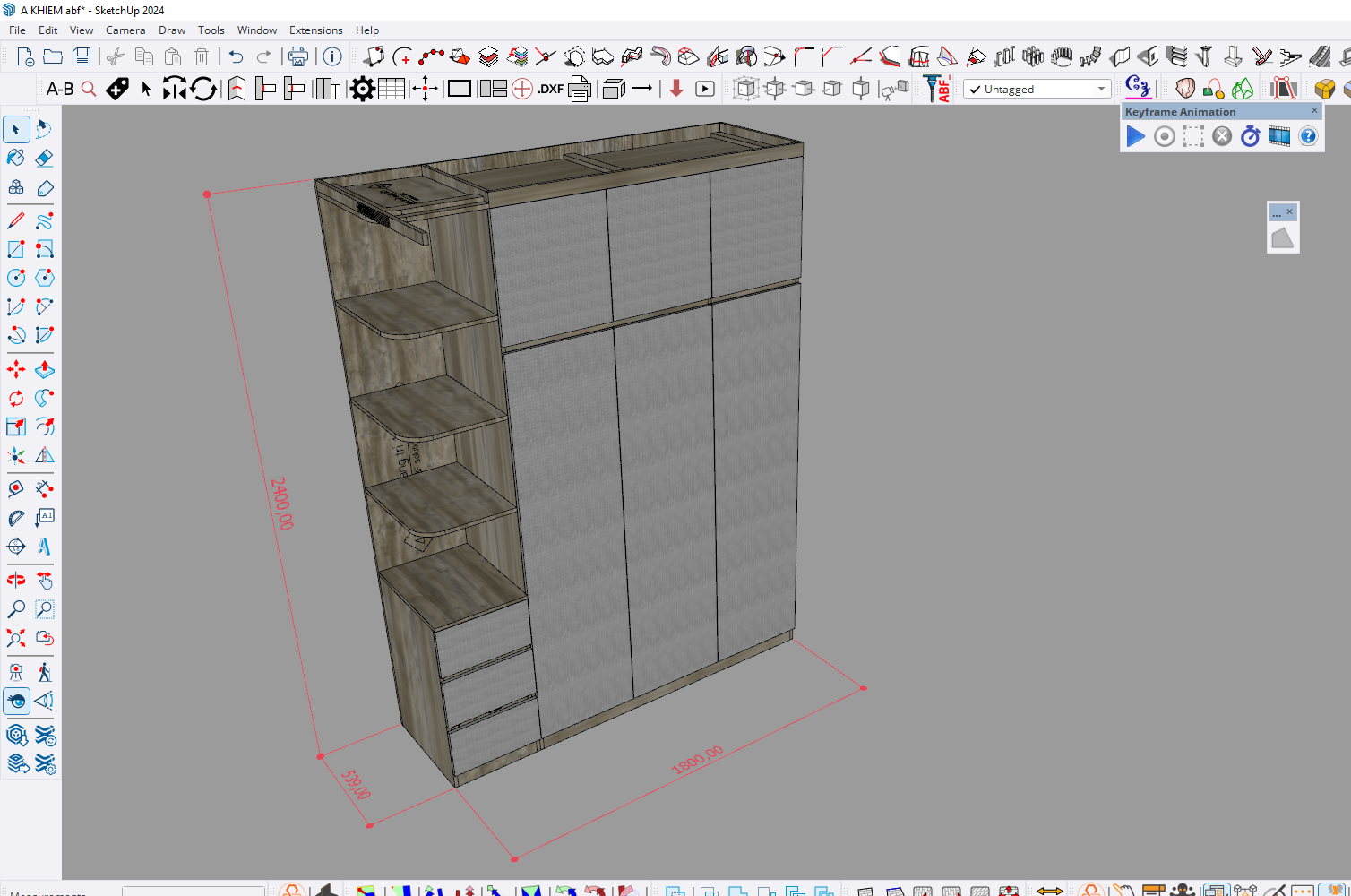Open the Extensions menu
1351x896 pixels.
[x=315, y=30]
